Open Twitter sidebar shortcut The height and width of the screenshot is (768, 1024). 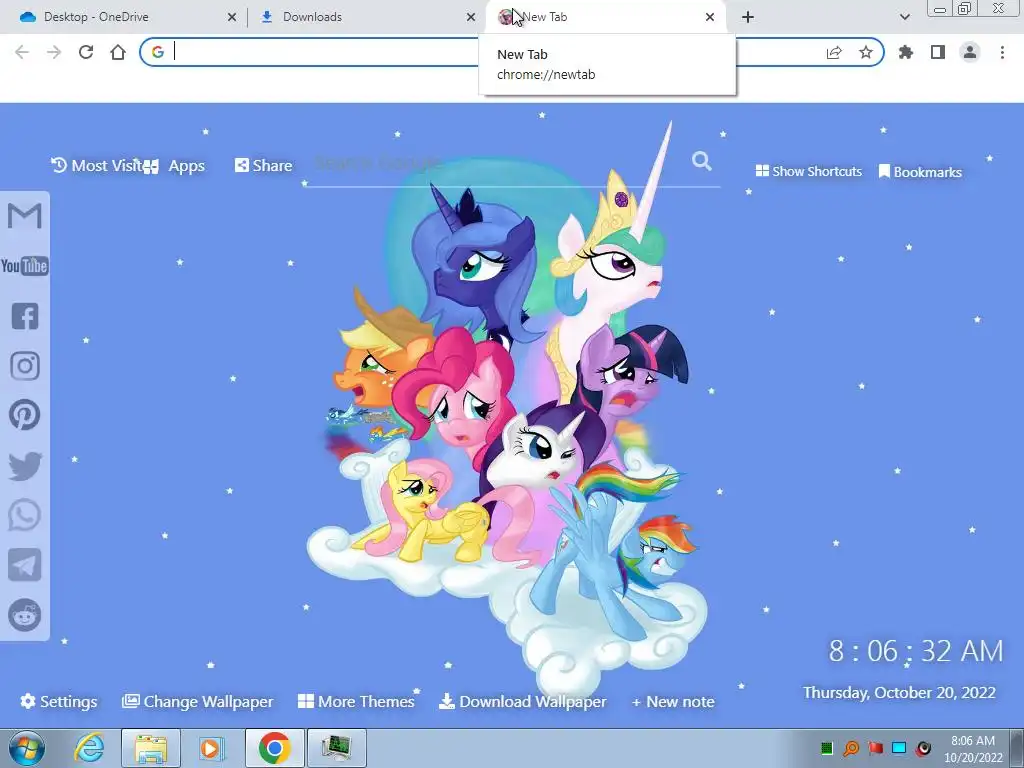click(25, 466)
